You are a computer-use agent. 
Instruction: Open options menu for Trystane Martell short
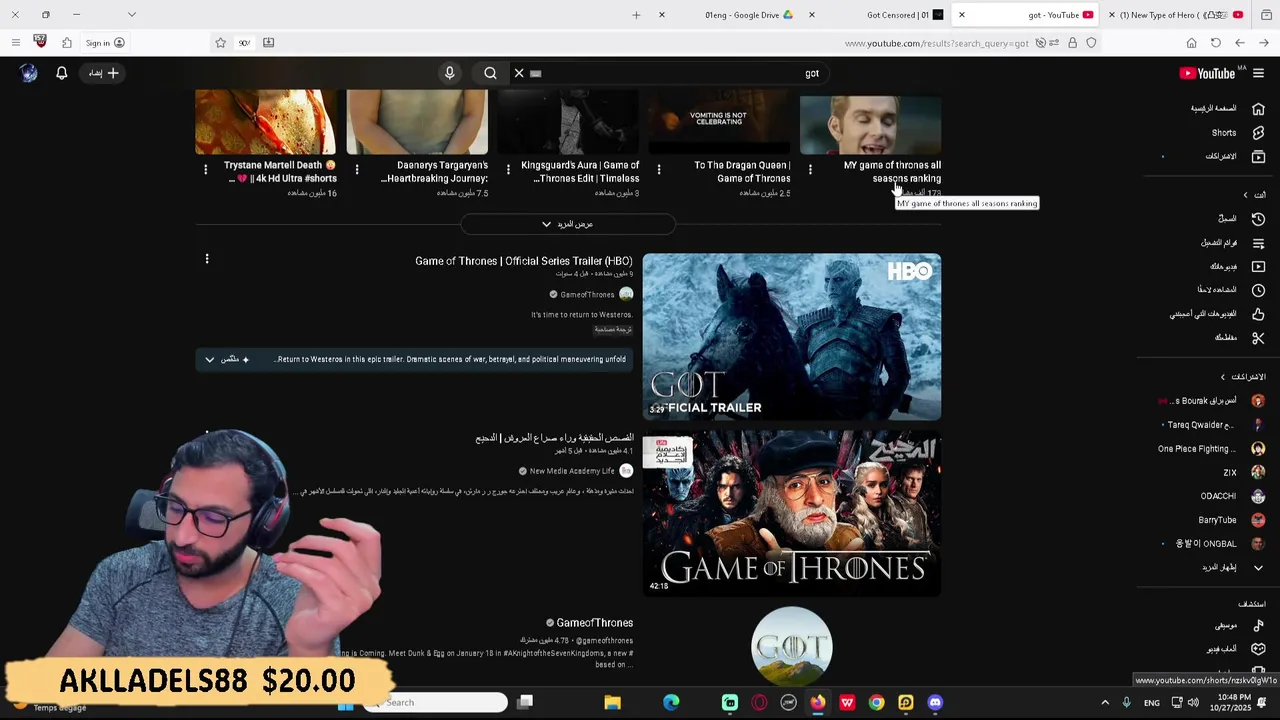click(x=206, y=170)
